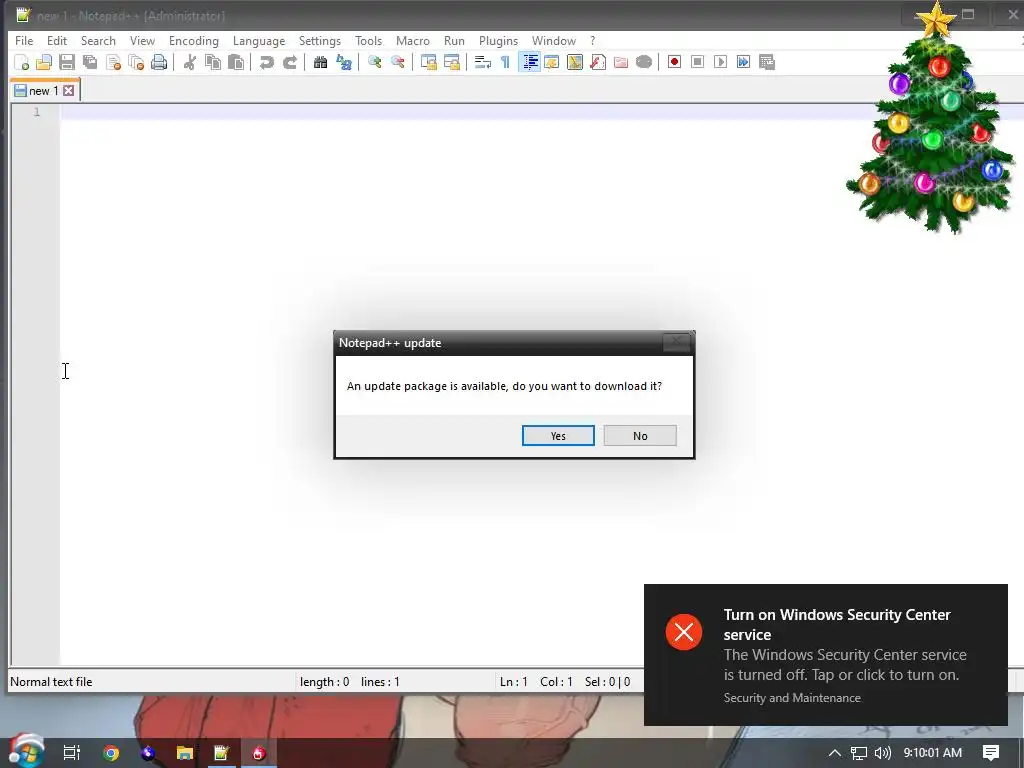Screen dimensions: 1024x768
Task: Open File Explorer from the taskbar
Action: tap(185, 753)
